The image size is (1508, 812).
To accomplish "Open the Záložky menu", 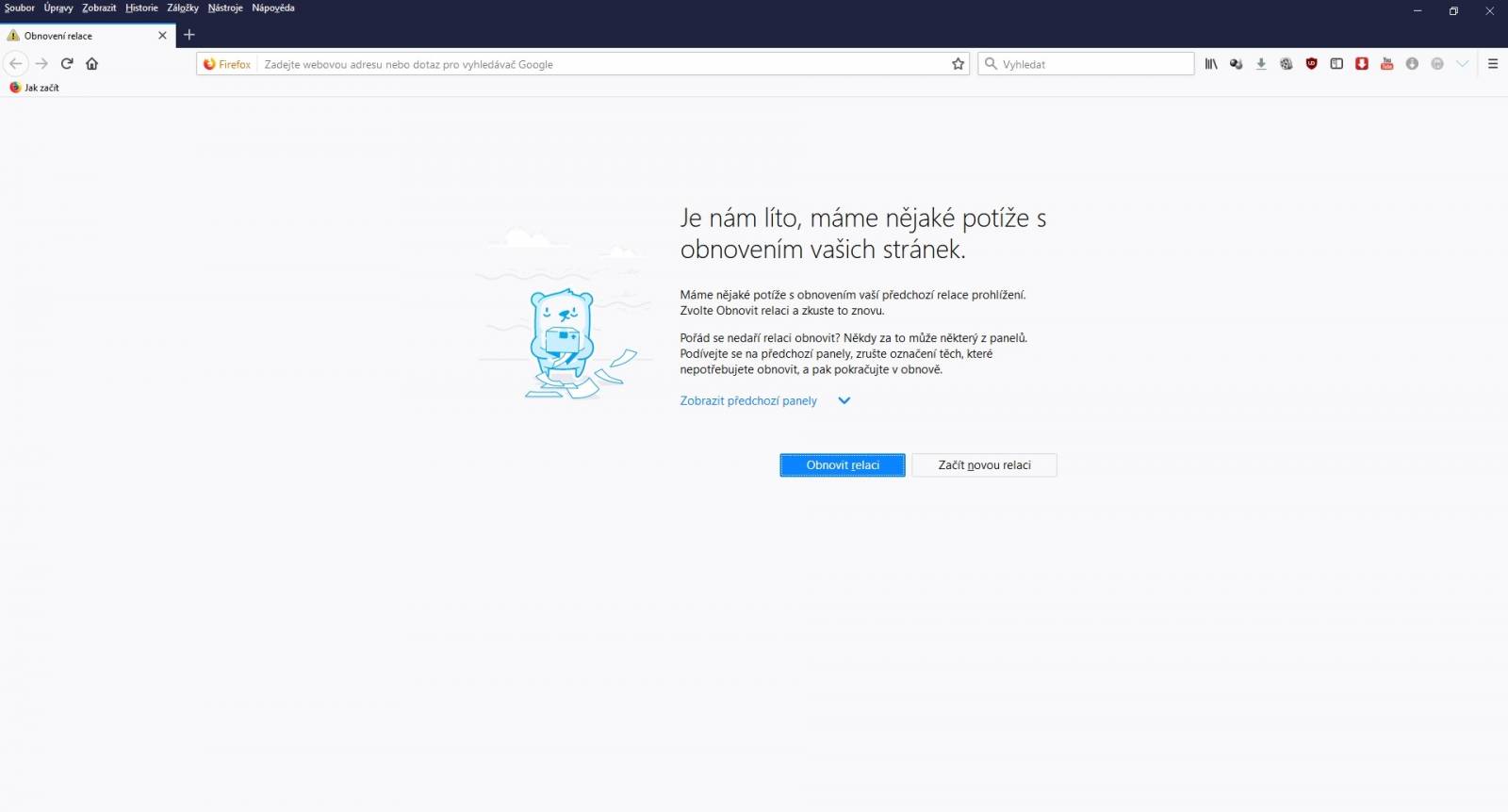I will pyautogui.click(x=183, y=8).
